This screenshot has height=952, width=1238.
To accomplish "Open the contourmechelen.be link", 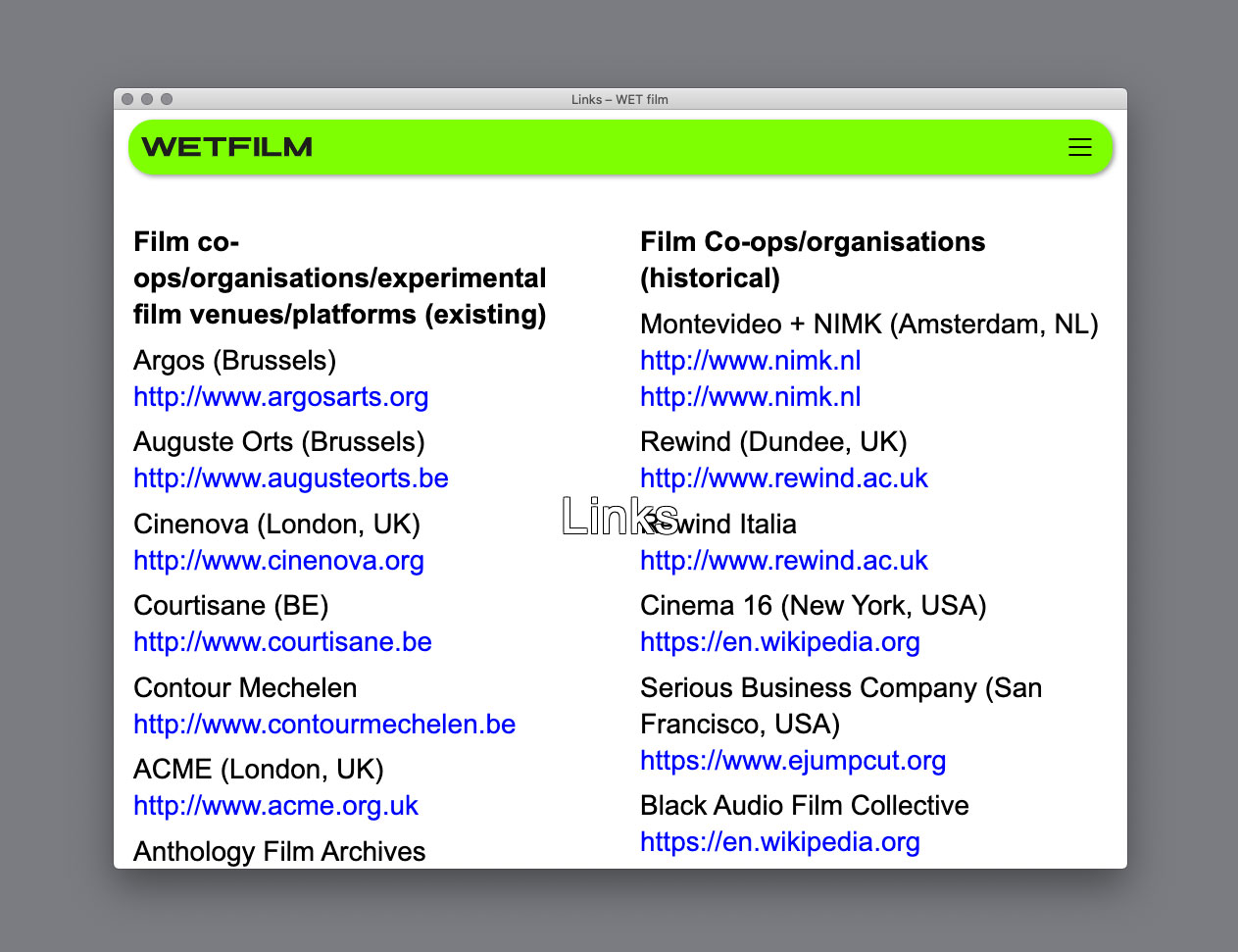I will tap(324, 725).
